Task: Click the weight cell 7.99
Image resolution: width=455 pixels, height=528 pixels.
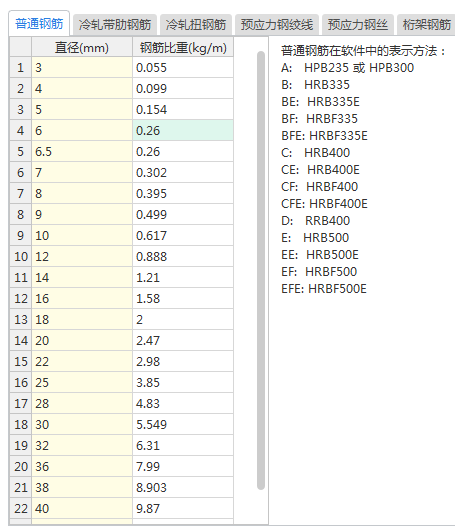Action: [183, 466]
